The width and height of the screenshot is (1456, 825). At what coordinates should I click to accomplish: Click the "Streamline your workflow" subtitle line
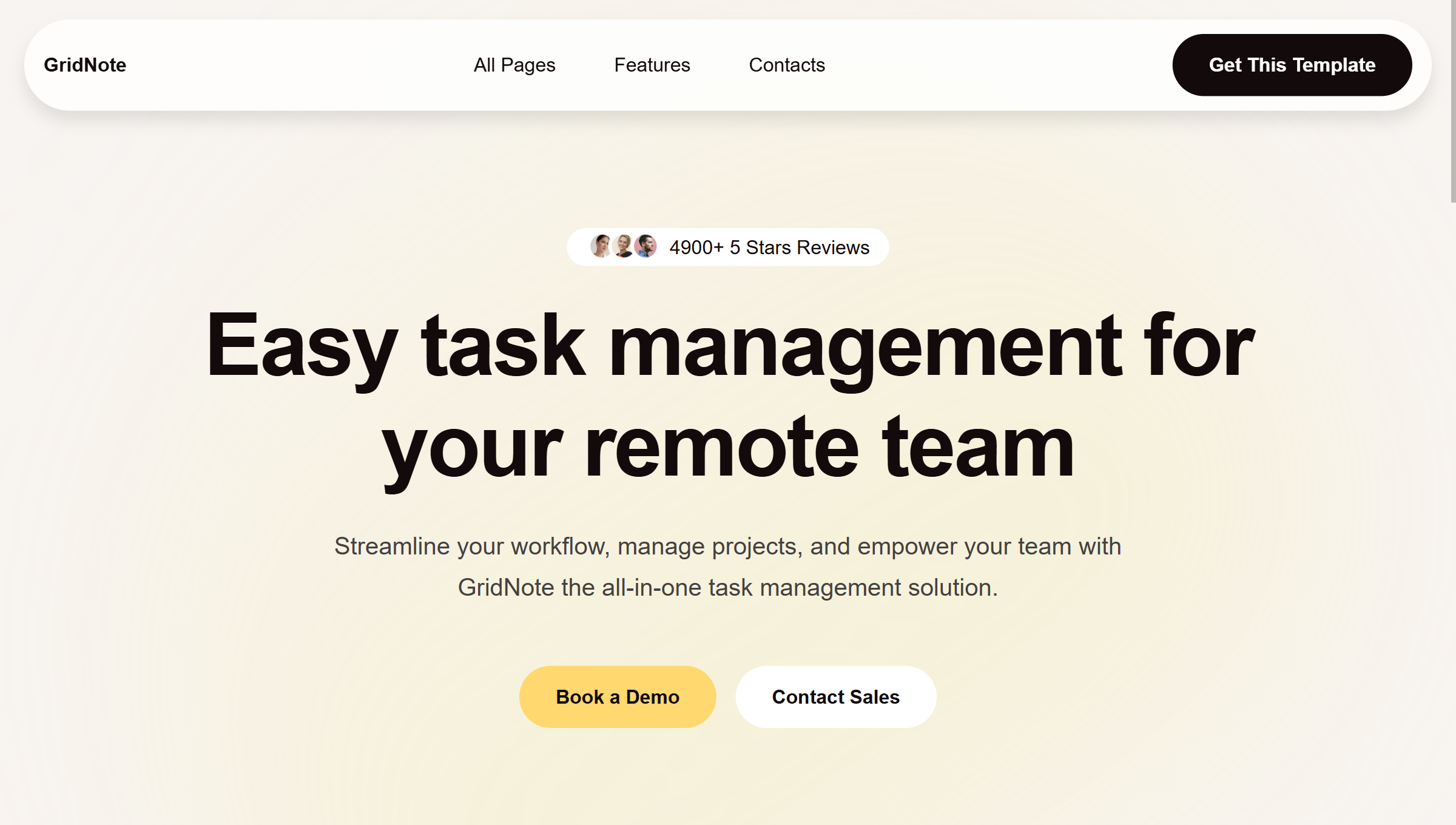[727, 547]
